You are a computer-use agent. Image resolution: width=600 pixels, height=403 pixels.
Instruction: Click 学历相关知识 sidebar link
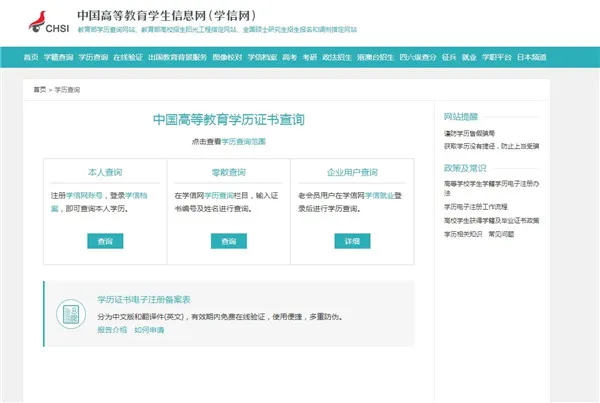pyautogui.click(x=463, y=234)
